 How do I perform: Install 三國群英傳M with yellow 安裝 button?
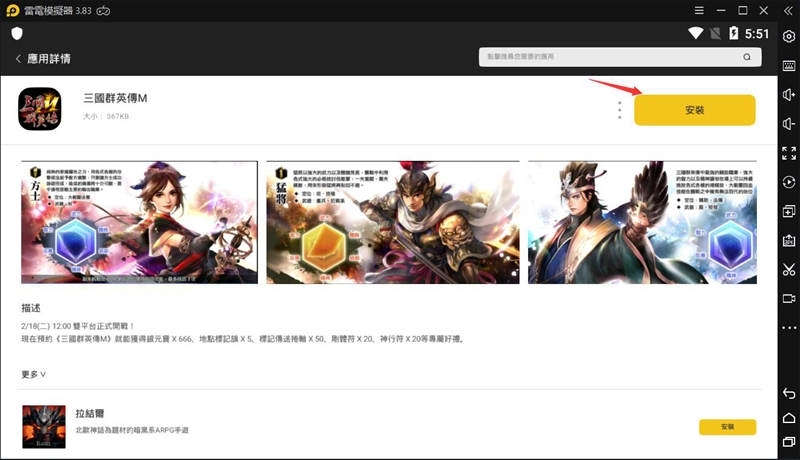tap(694, 110)
